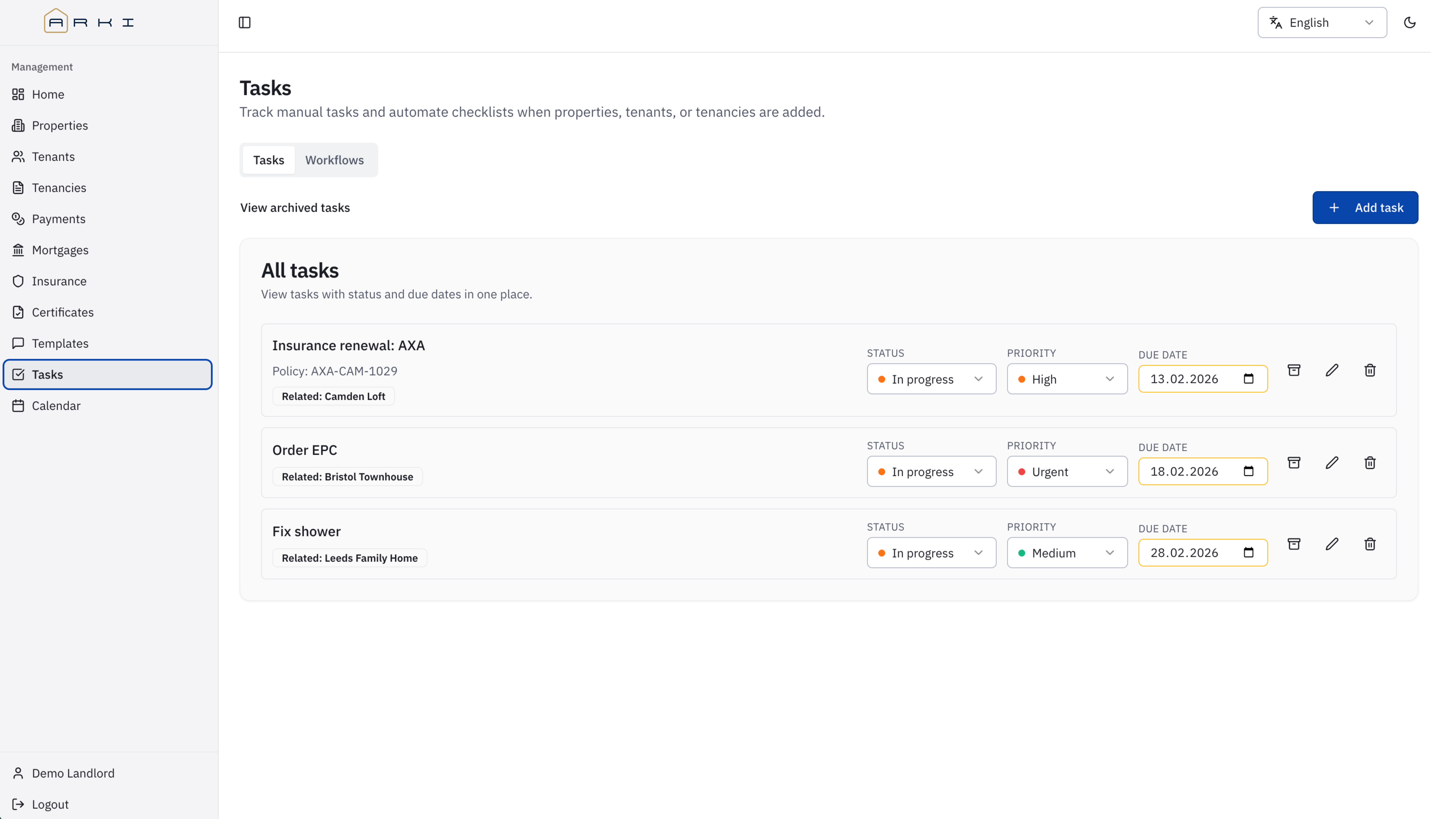Screen dimensions: 1456x819
Task: Click due date field 13.02.2026
Action: tap(1203, 379)
